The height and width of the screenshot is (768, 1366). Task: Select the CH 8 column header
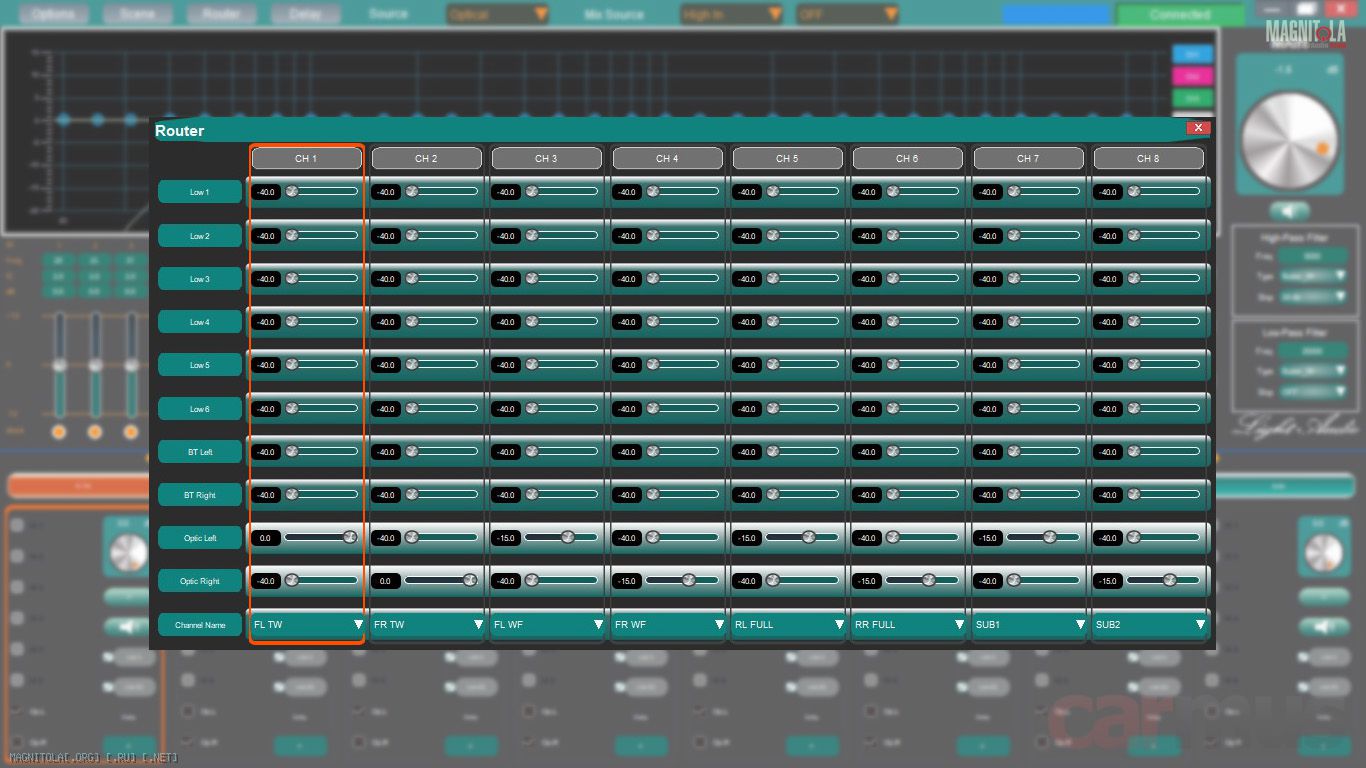1148,158
